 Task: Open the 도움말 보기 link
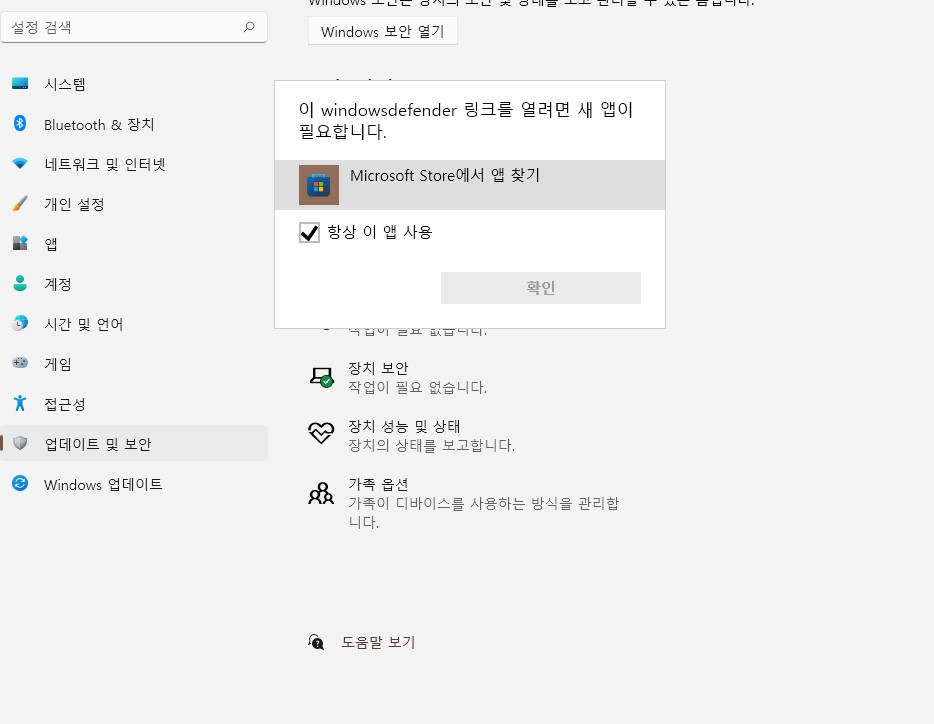point(378,642)
